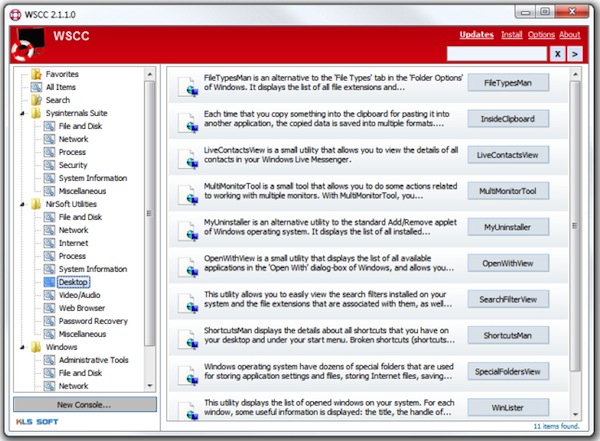Click the file icon beside SearchFilterView description
Viewport: 600px width, 441px height.
188,302
